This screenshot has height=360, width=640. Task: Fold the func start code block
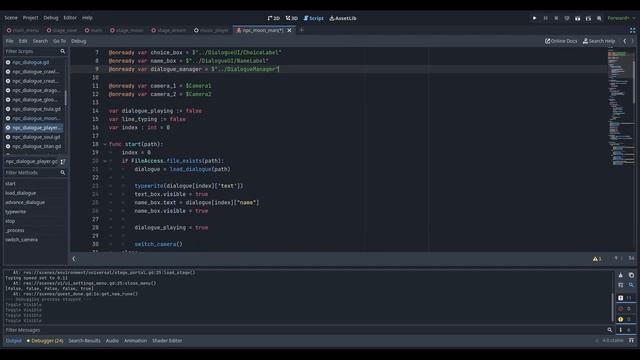pos(105,144)
